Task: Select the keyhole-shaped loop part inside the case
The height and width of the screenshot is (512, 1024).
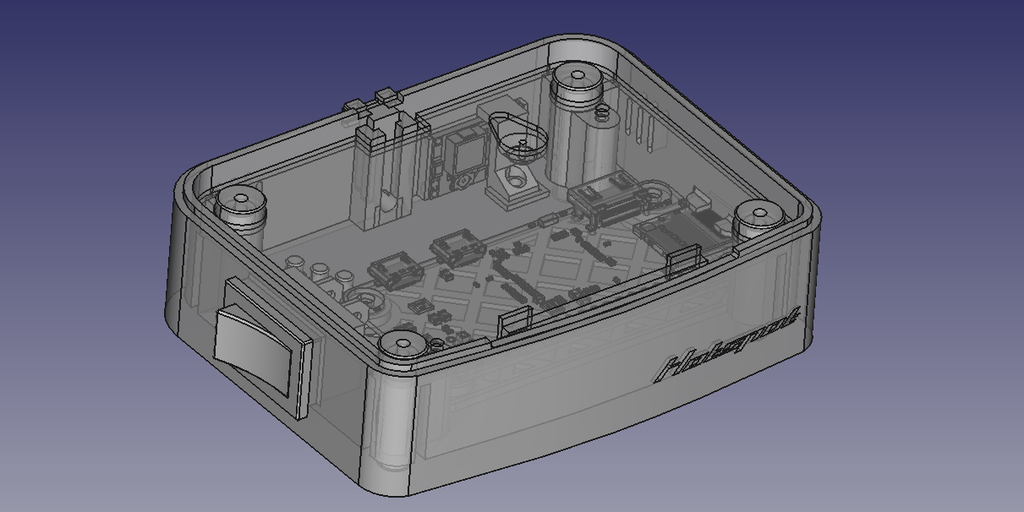Action: pos(519,136)
